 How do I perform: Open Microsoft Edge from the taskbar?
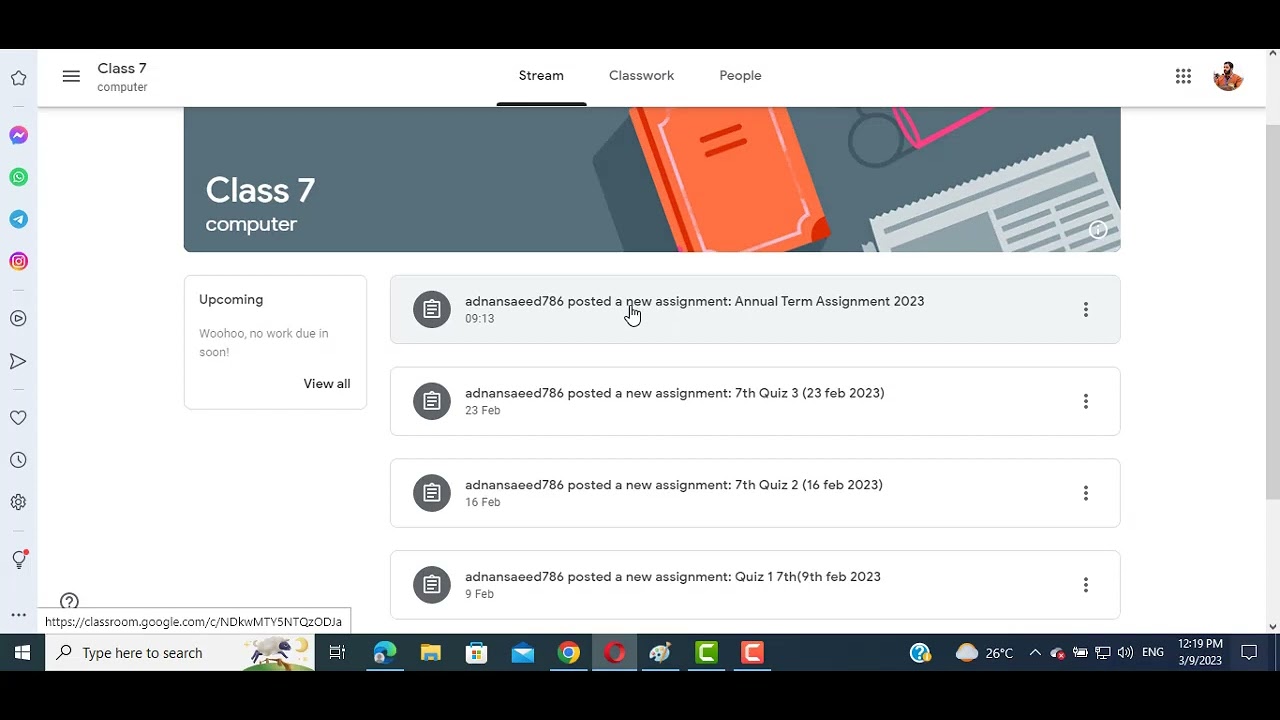point(384,653)
